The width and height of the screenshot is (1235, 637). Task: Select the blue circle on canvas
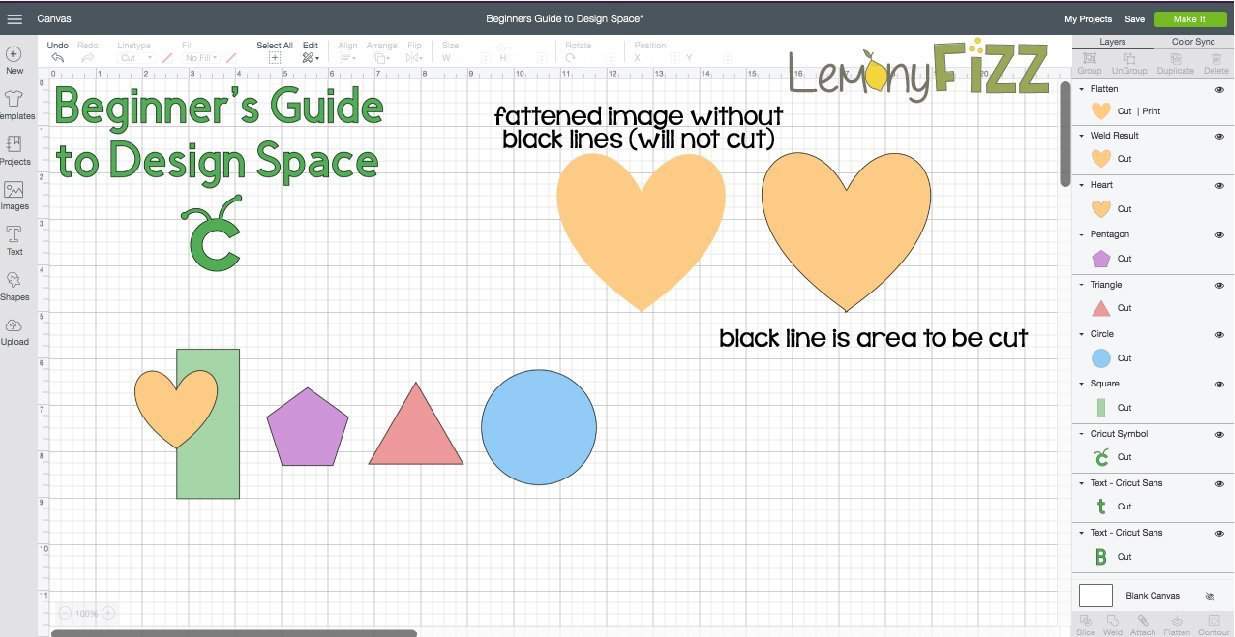click(539, 427)
